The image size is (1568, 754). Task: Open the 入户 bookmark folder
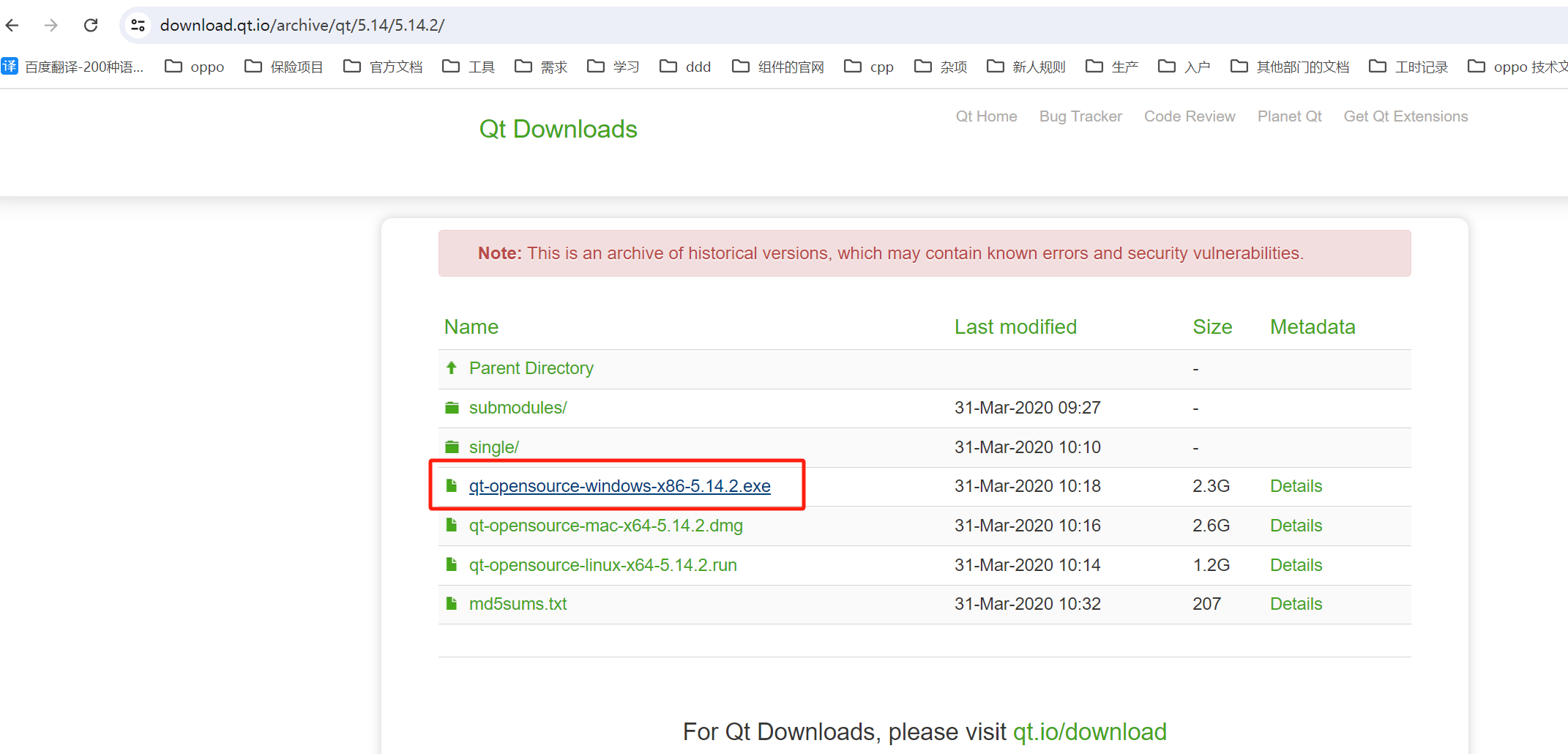tap(1184, 67)
